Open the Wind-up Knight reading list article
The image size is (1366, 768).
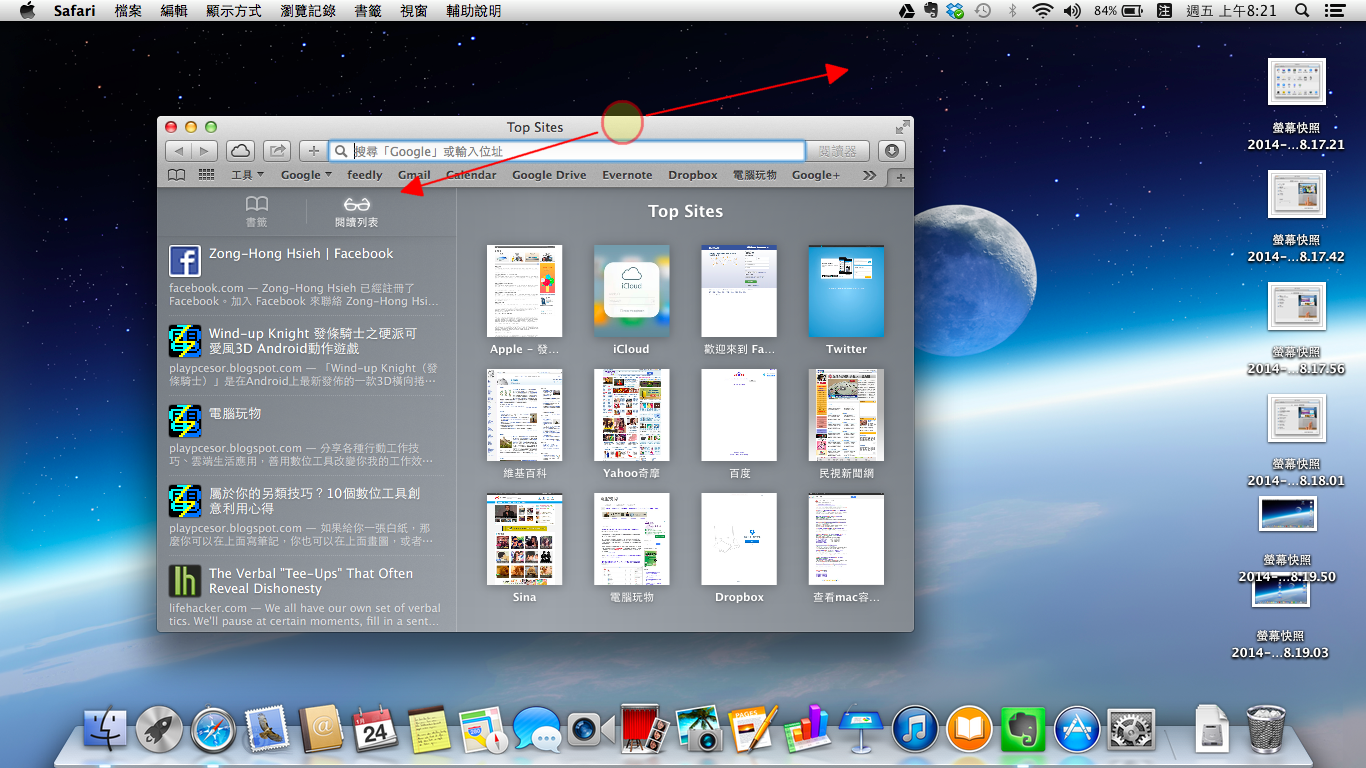[x=306, y=356]
